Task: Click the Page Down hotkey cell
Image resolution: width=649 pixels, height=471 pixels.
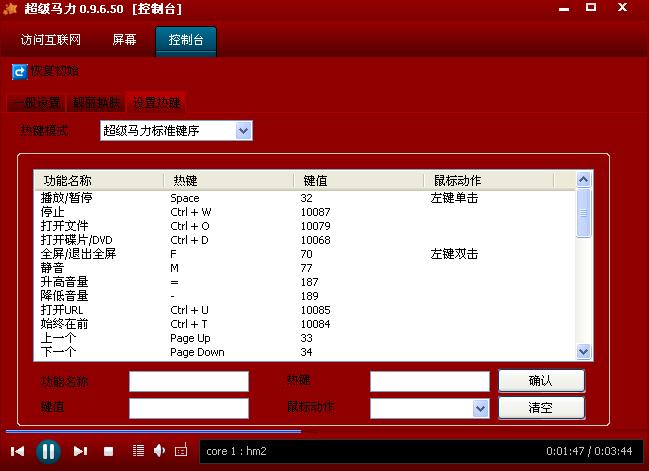Action: [197, 352]
